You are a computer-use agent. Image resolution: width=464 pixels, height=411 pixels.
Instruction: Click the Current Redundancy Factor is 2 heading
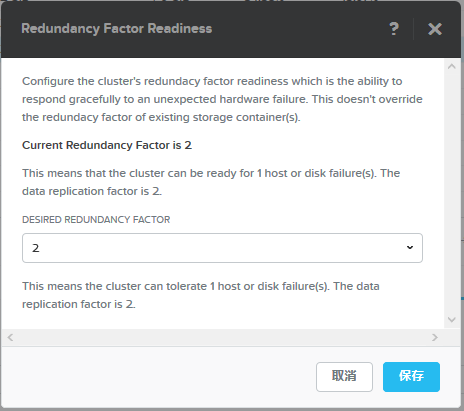tap(107, 145)
